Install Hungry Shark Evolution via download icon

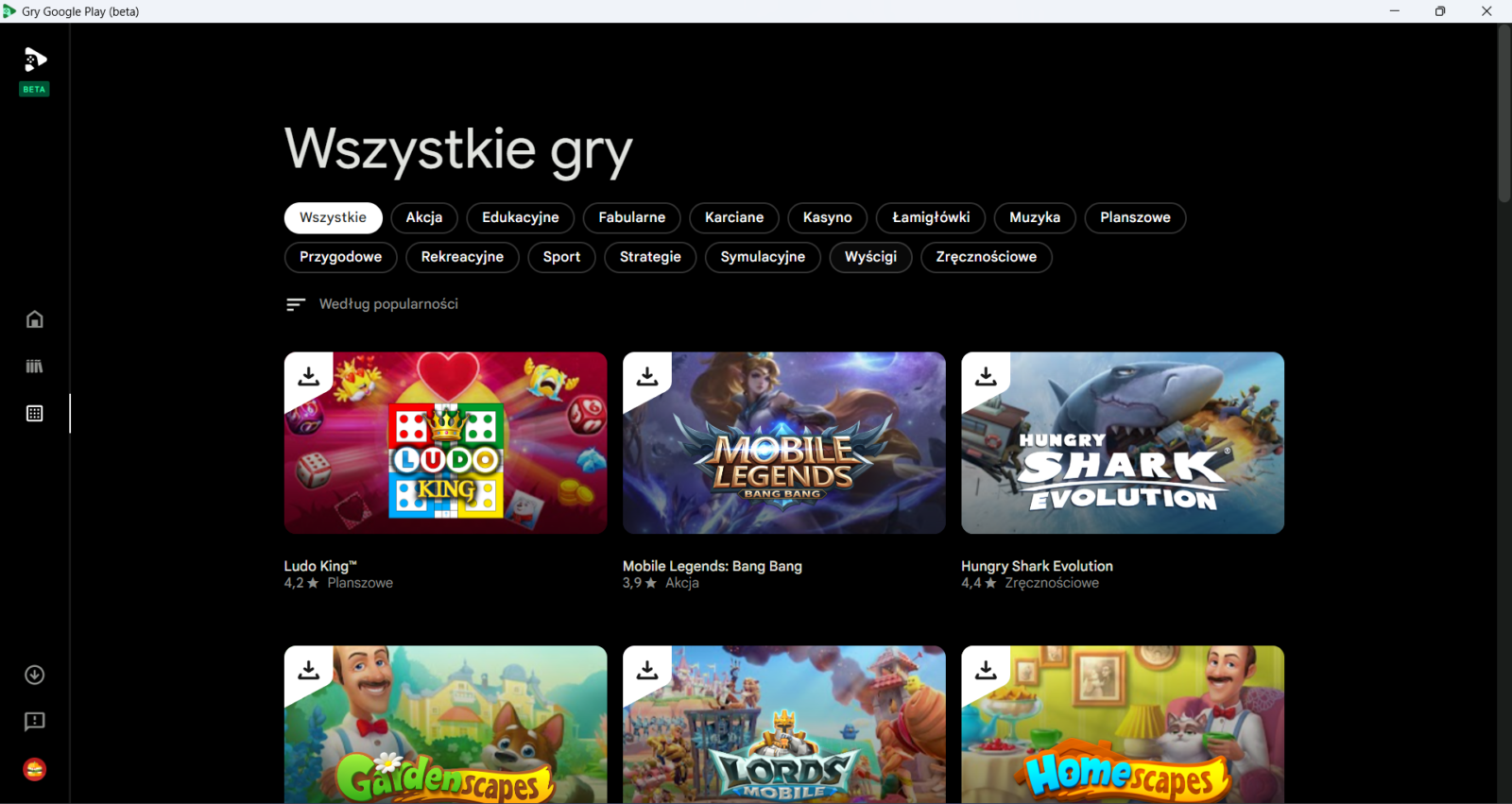[986, 376]
